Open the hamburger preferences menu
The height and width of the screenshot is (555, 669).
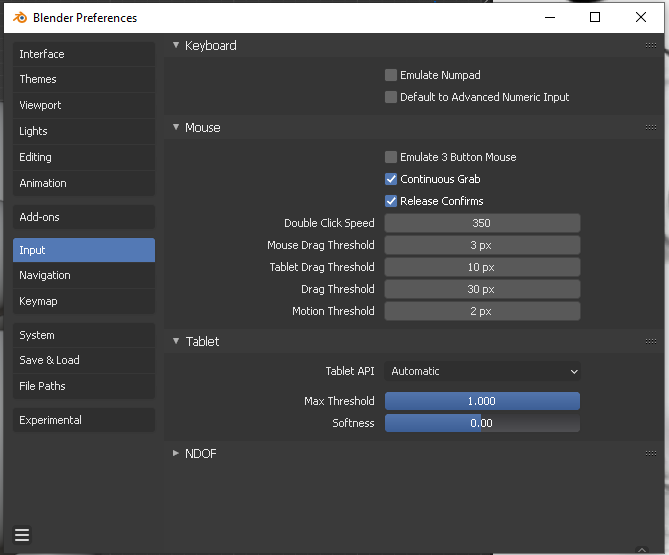click(22, 535)
